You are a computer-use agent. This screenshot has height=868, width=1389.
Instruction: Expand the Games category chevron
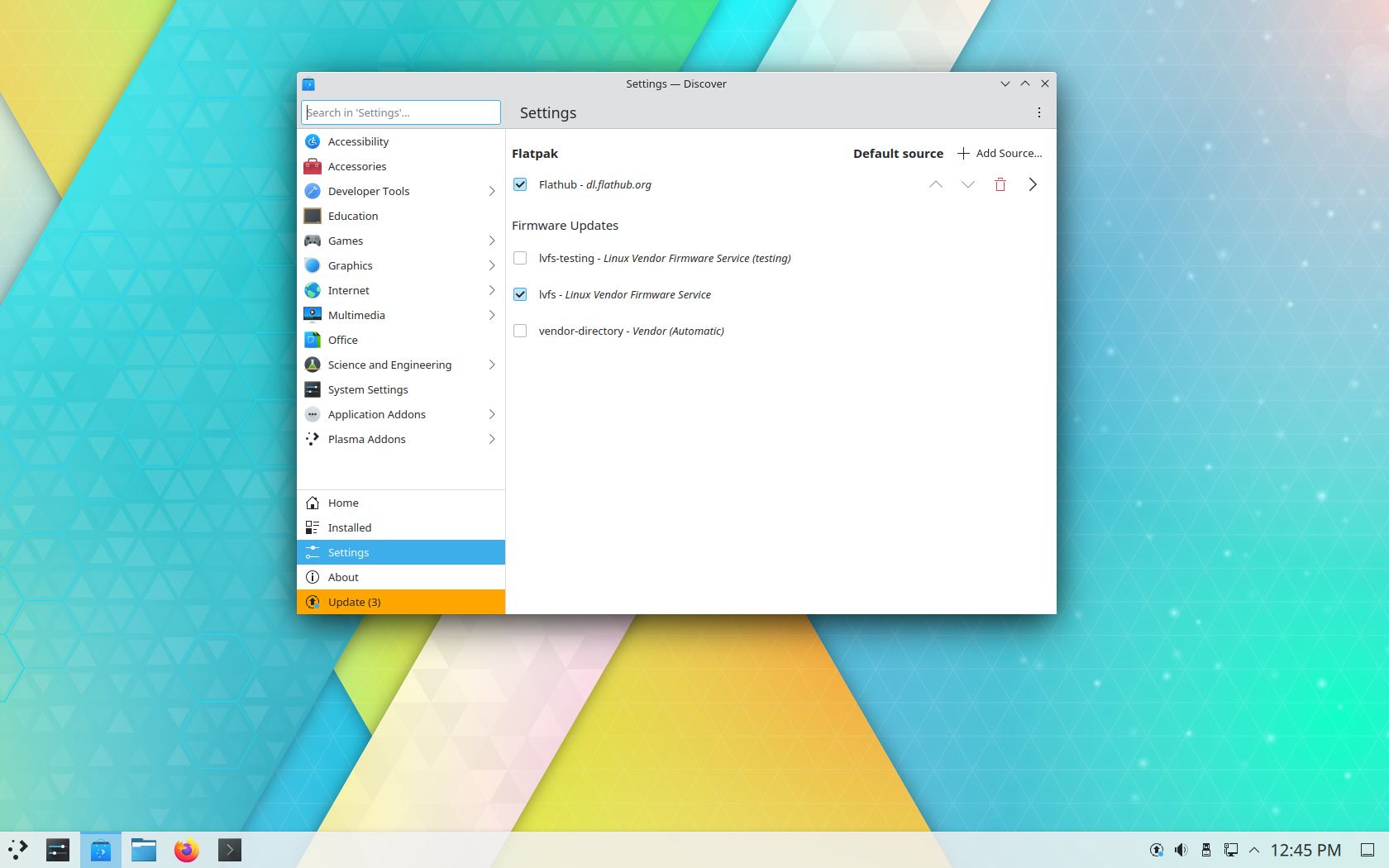[492, 241]
